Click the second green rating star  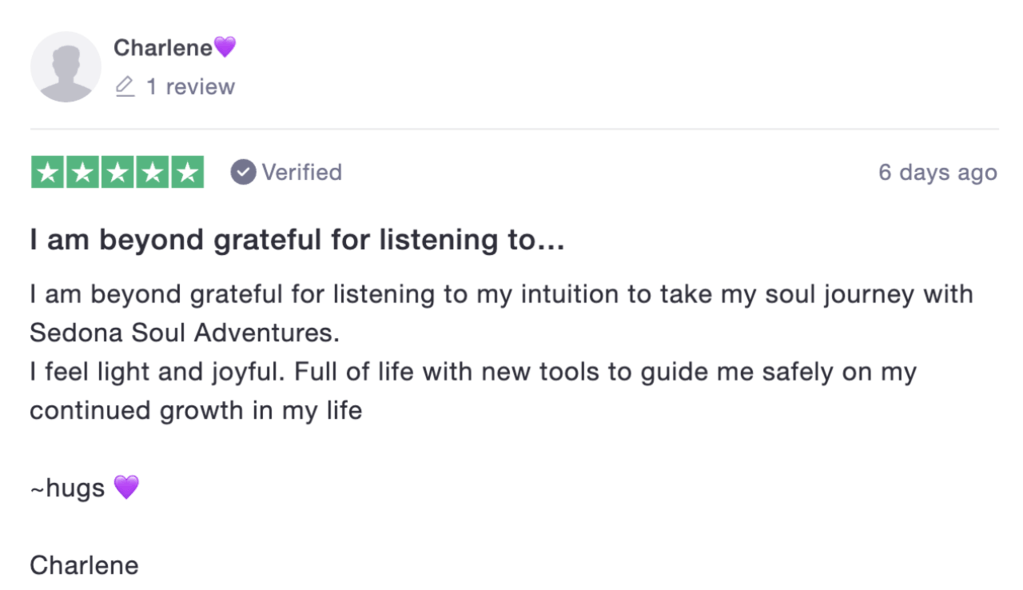(x=82, y=172)
